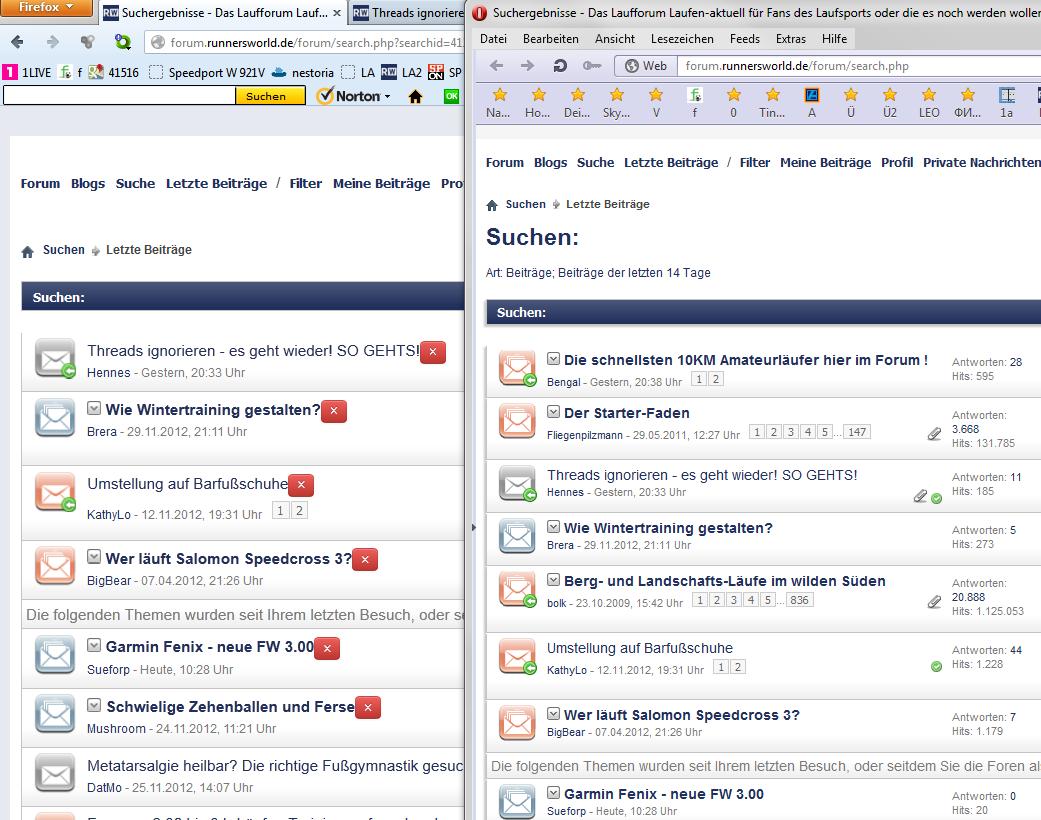Click red X next to Wie Wintertraining gestalten
The width and height of the screenshot is (1041, 820).
click(x=334, y=411)
